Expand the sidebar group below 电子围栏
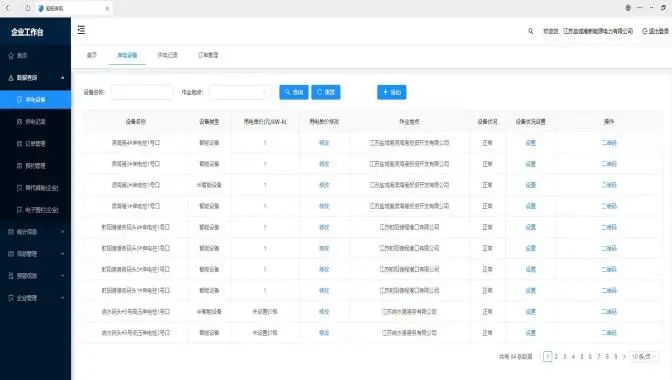672x380 pixels. coord(36,232)
